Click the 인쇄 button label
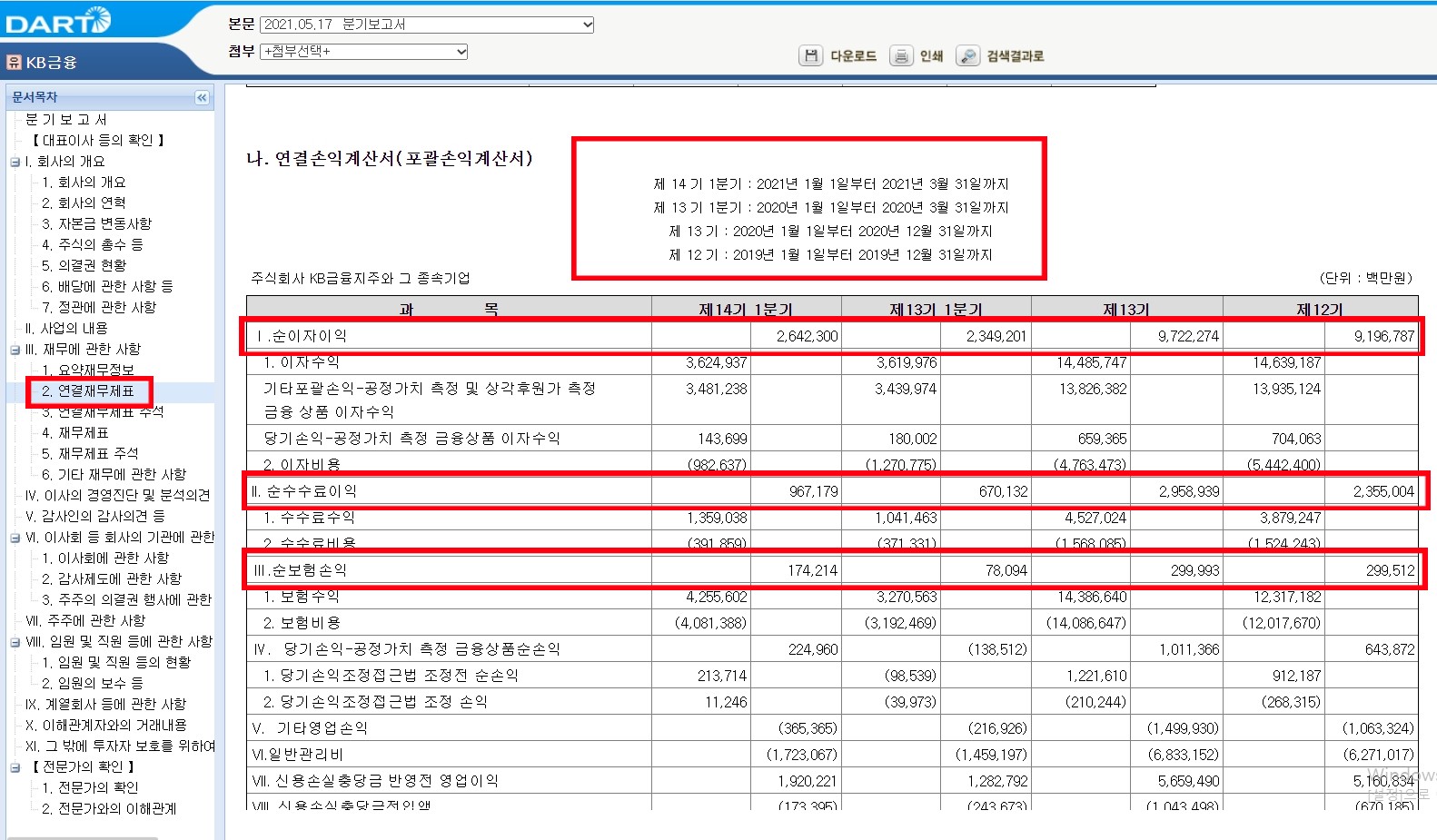 pos(931,56)
